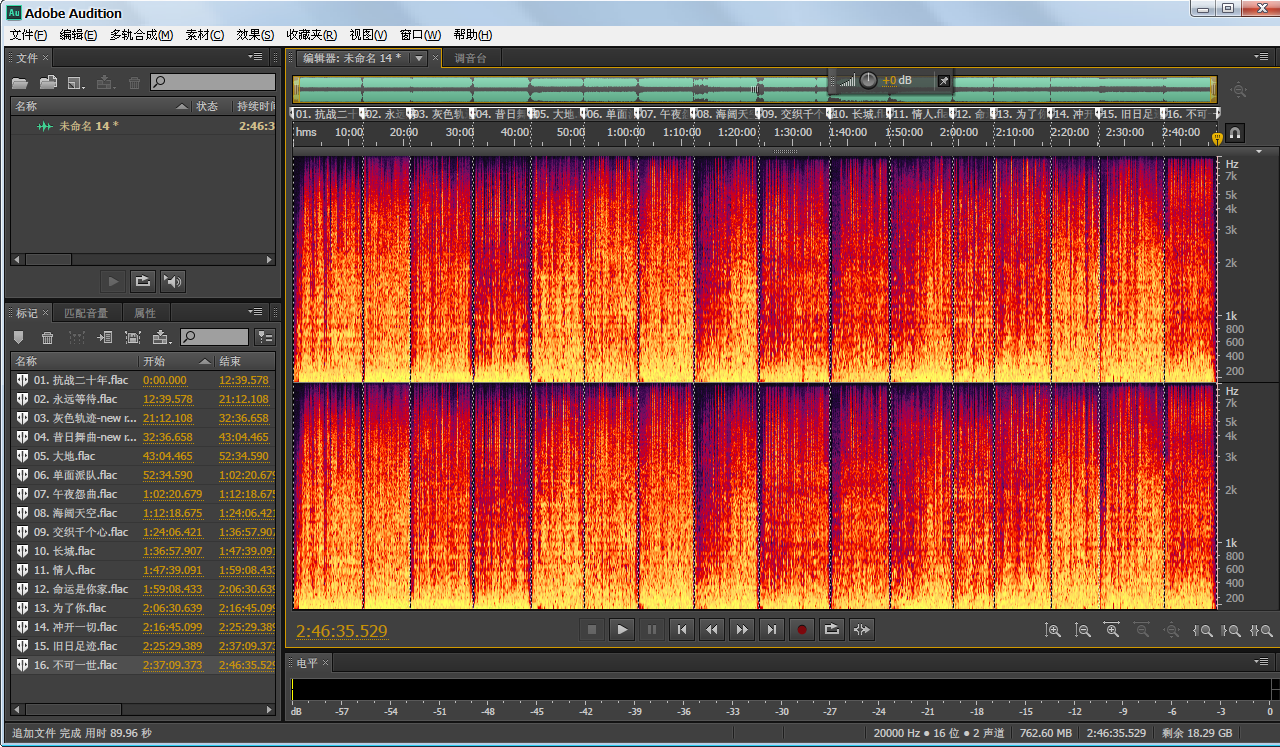Click the add cue marker icon
The width and height of the screenshot is (1280, 747).
point(19,338)
